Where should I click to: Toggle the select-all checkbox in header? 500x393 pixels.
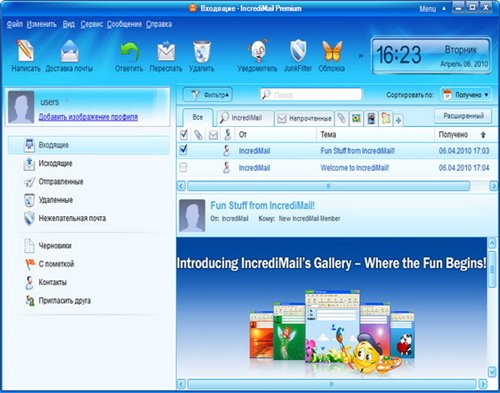point(184,134)
